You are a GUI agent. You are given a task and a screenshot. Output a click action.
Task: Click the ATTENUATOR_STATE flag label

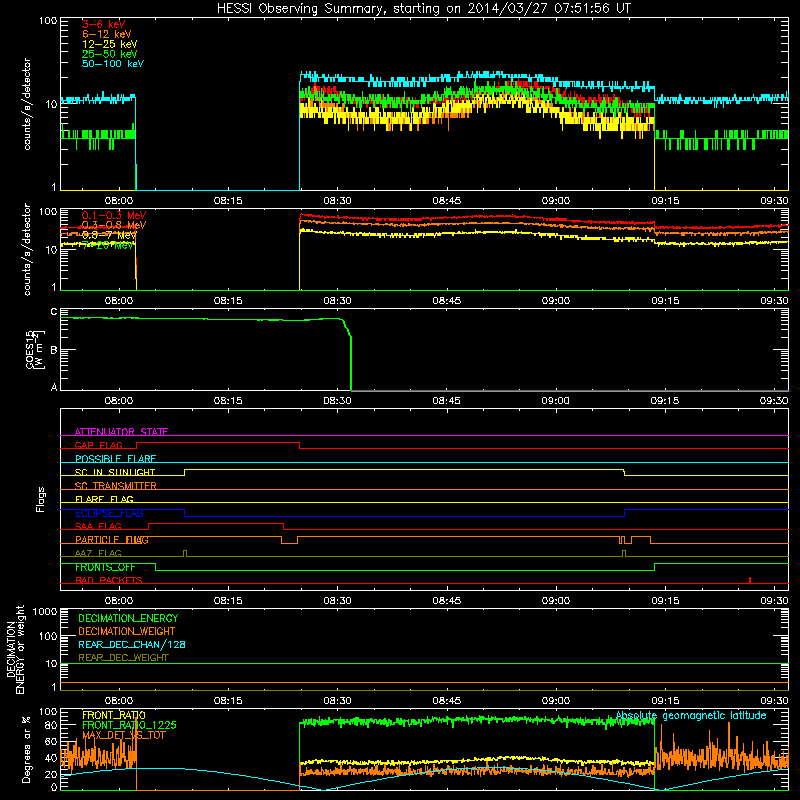tap(121, 432)
